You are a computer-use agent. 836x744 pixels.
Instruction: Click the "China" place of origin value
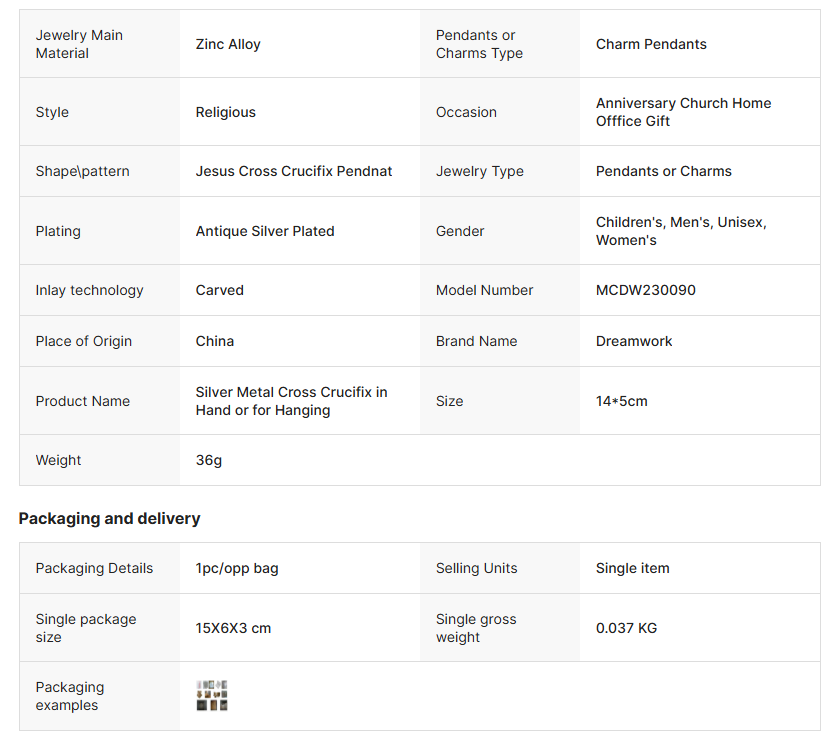click(215, 341)
